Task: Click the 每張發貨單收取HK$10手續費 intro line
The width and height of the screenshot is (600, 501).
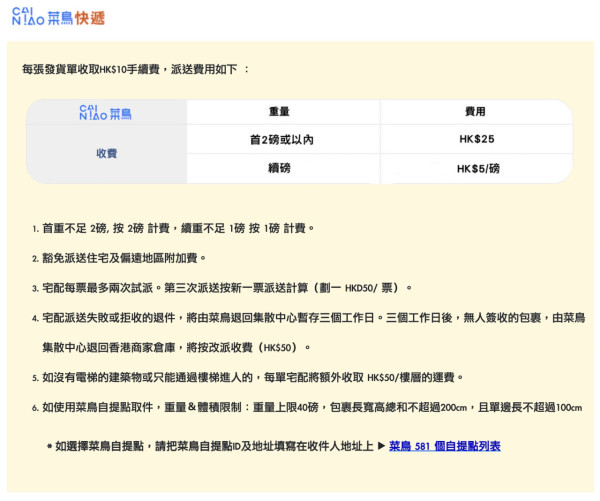Action: coord(135,70)
